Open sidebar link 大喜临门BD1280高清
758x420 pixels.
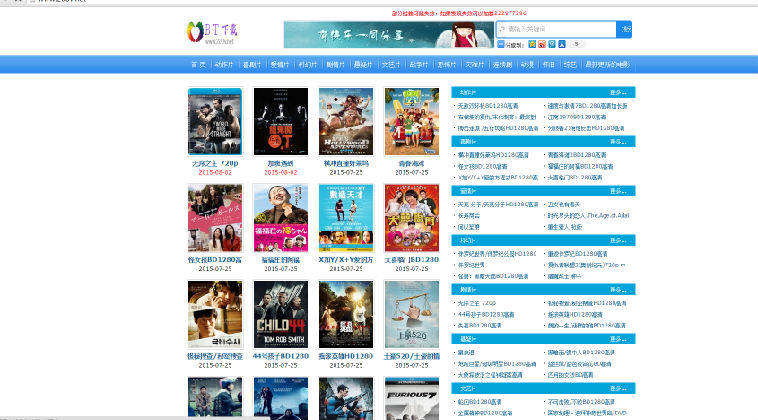[x=575, y=177]
